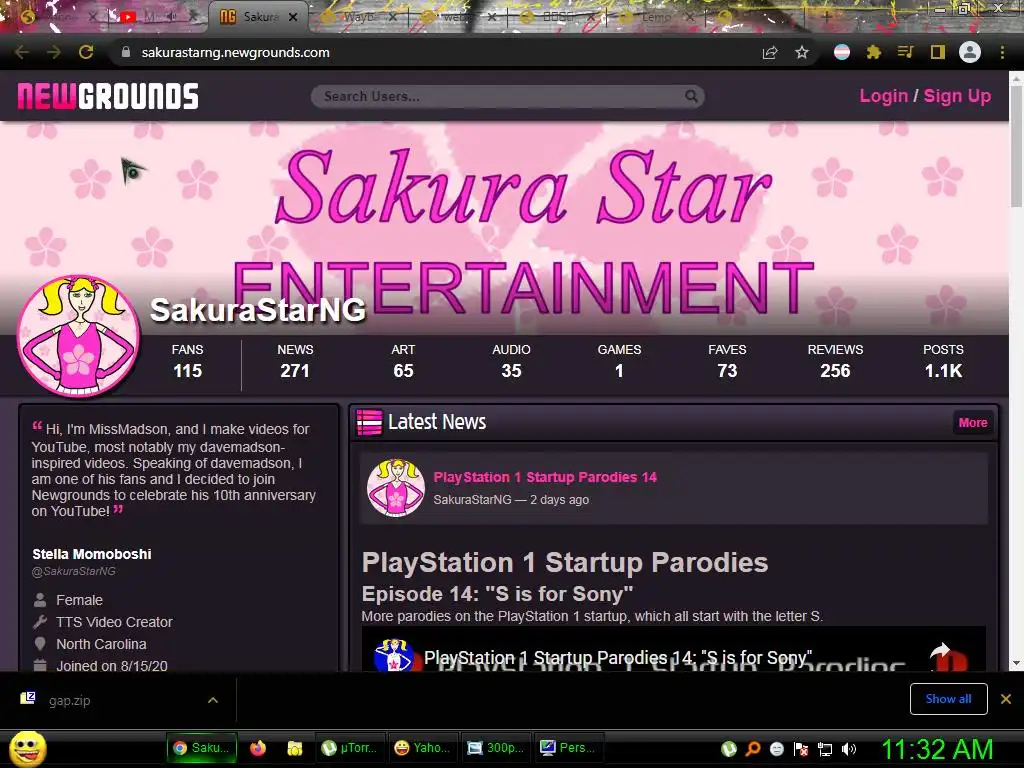The height and width of the screenshot is (768, 1024).
Task: Click the µTorrent system tray icon
Action: (729, 749)
